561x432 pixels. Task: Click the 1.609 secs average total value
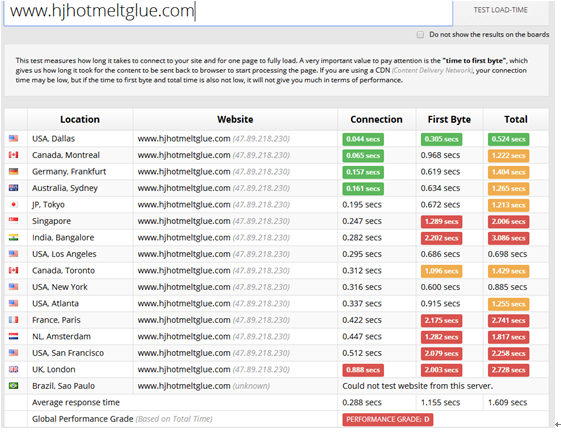pos(507,402)
